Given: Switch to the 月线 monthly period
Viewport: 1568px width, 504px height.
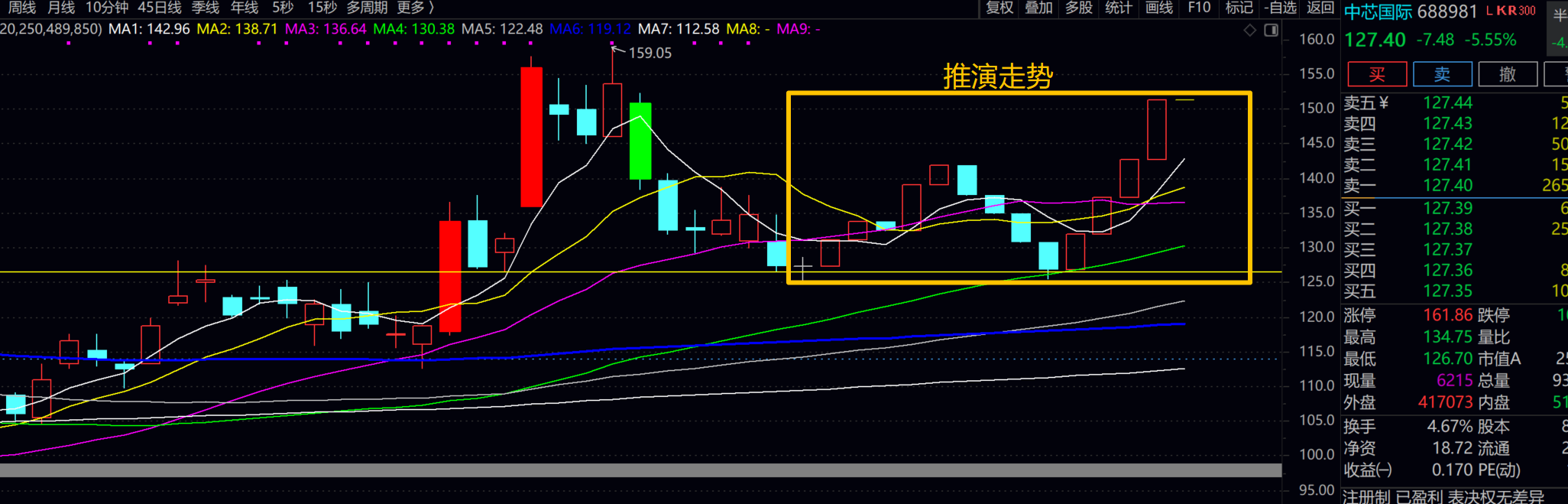Looking at the screenshot, I should pyautogui.click(x=61, y=8).
